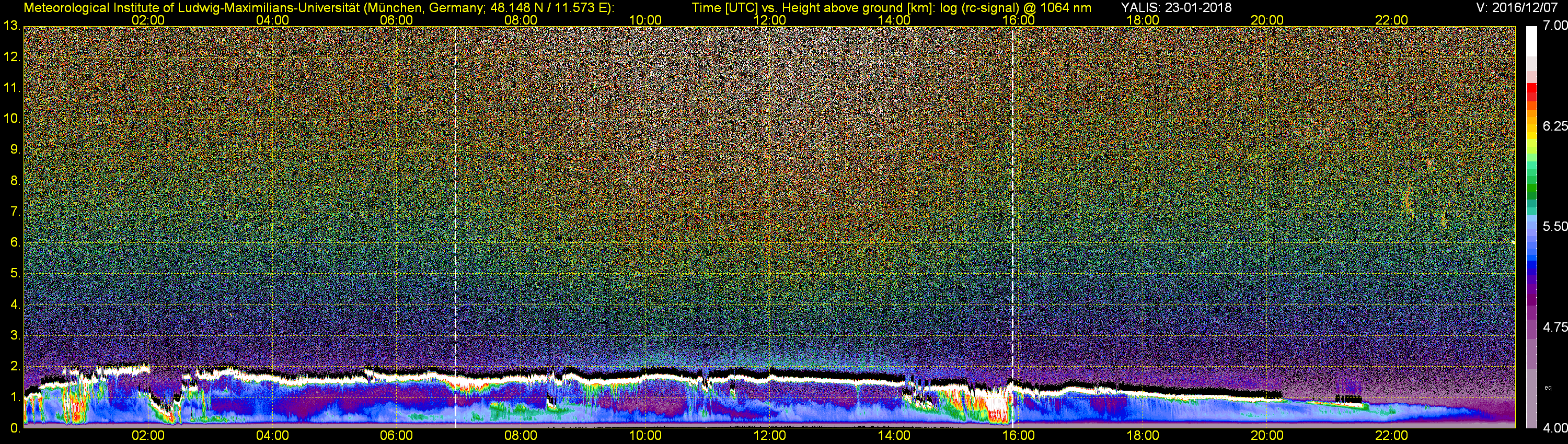The image size is (1568, 444).
Task: Click the 0 km height axis label
Action: [x=15, y=428]
